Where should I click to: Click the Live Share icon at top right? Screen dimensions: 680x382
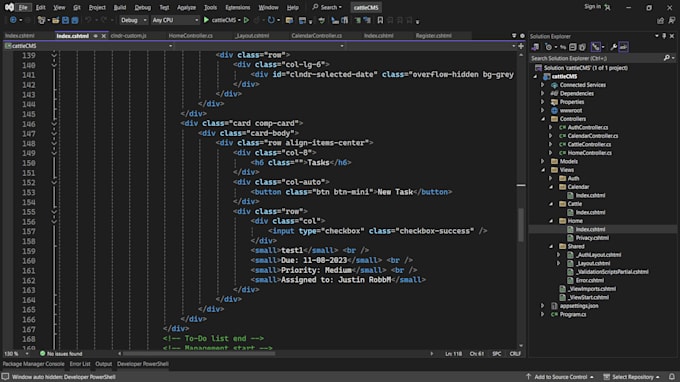pyautogui.click(x=660, y=20)
